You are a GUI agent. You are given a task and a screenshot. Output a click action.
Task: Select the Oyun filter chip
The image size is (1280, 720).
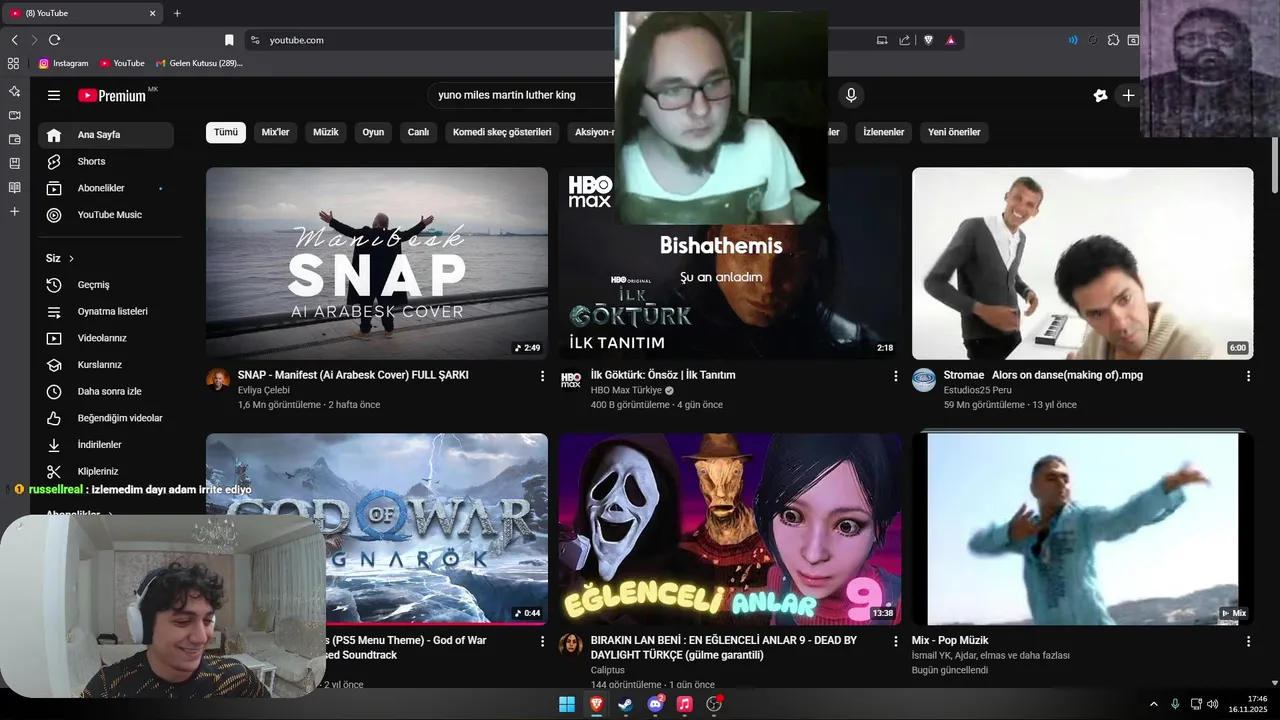(x=373, y=132)
